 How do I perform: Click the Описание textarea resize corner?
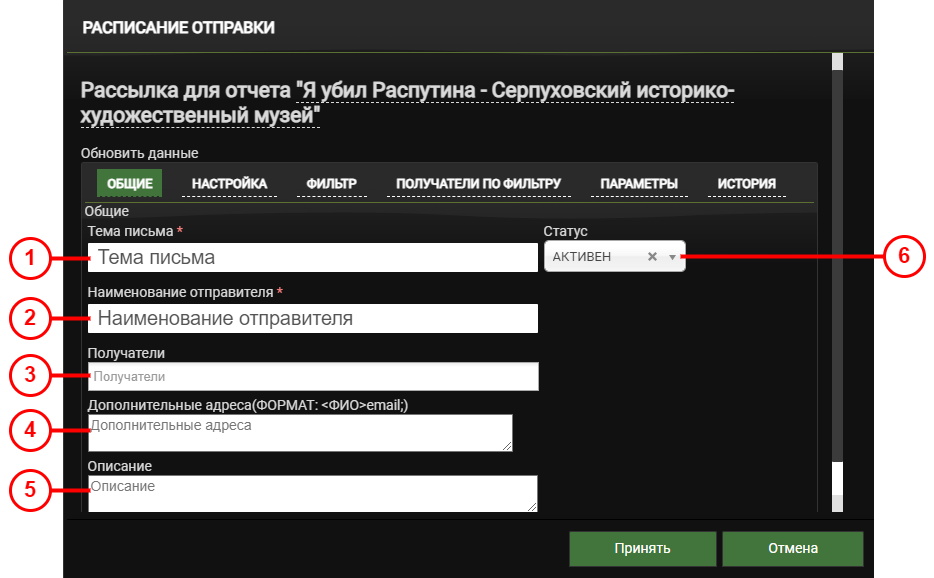tap(532, 507)
